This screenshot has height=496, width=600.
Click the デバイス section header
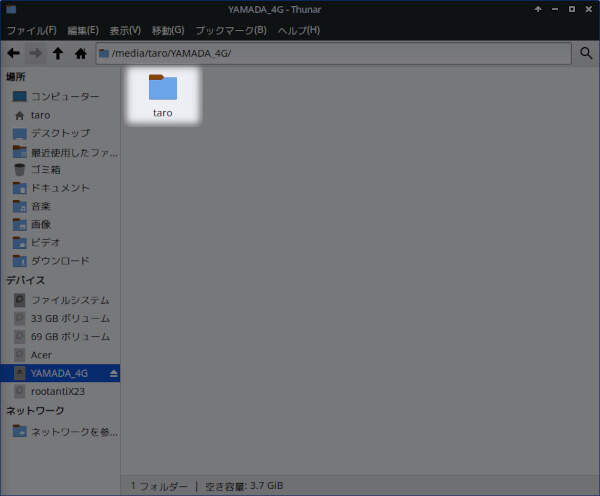click(x=25, y=280)
